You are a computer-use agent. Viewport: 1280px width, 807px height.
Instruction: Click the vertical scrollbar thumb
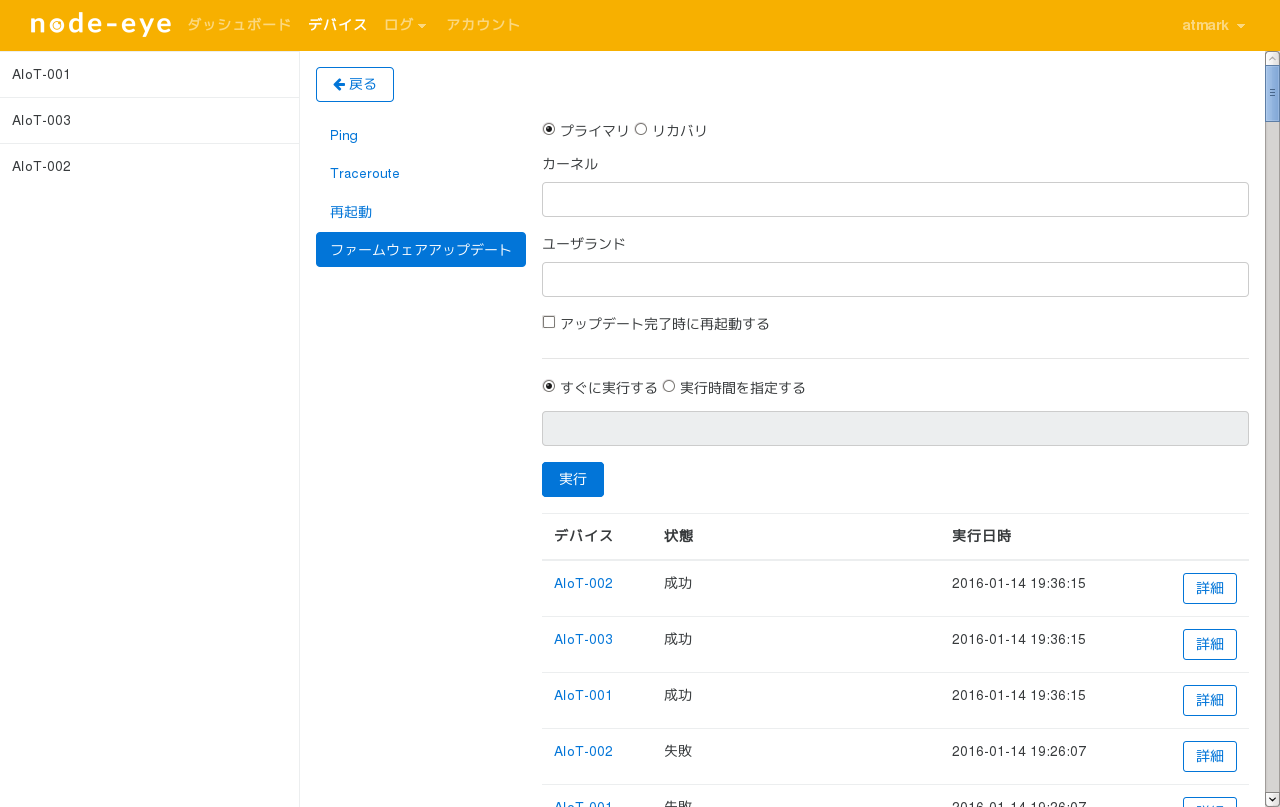coord(1272,93)
